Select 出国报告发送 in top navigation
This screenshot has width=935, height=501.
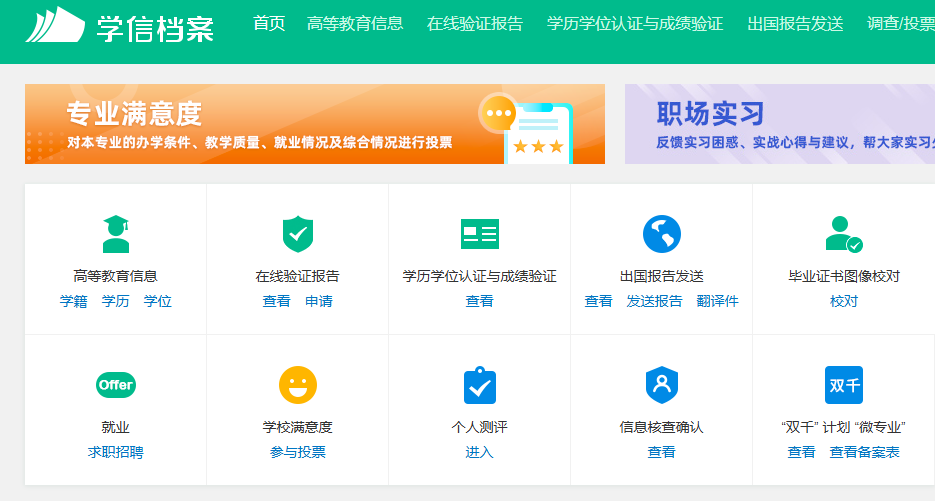tap(795, 23)
